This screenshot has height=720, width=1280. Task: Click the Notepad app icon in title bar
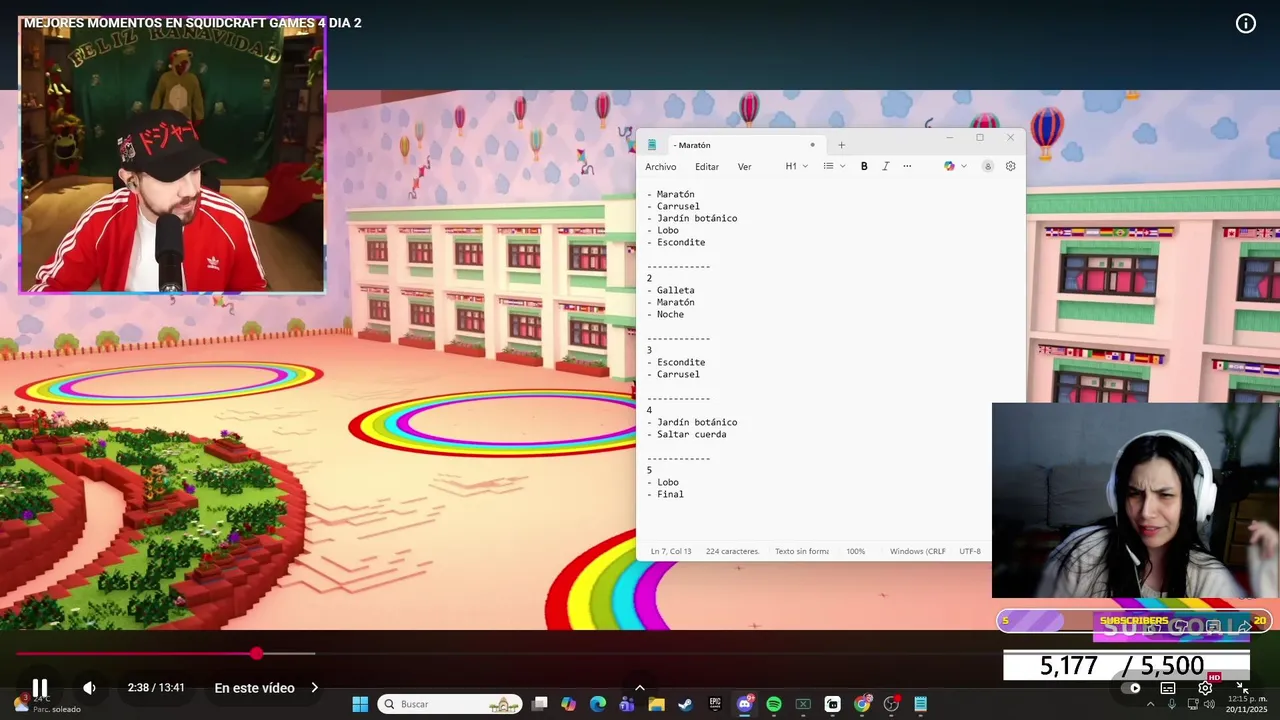[652, 145]
